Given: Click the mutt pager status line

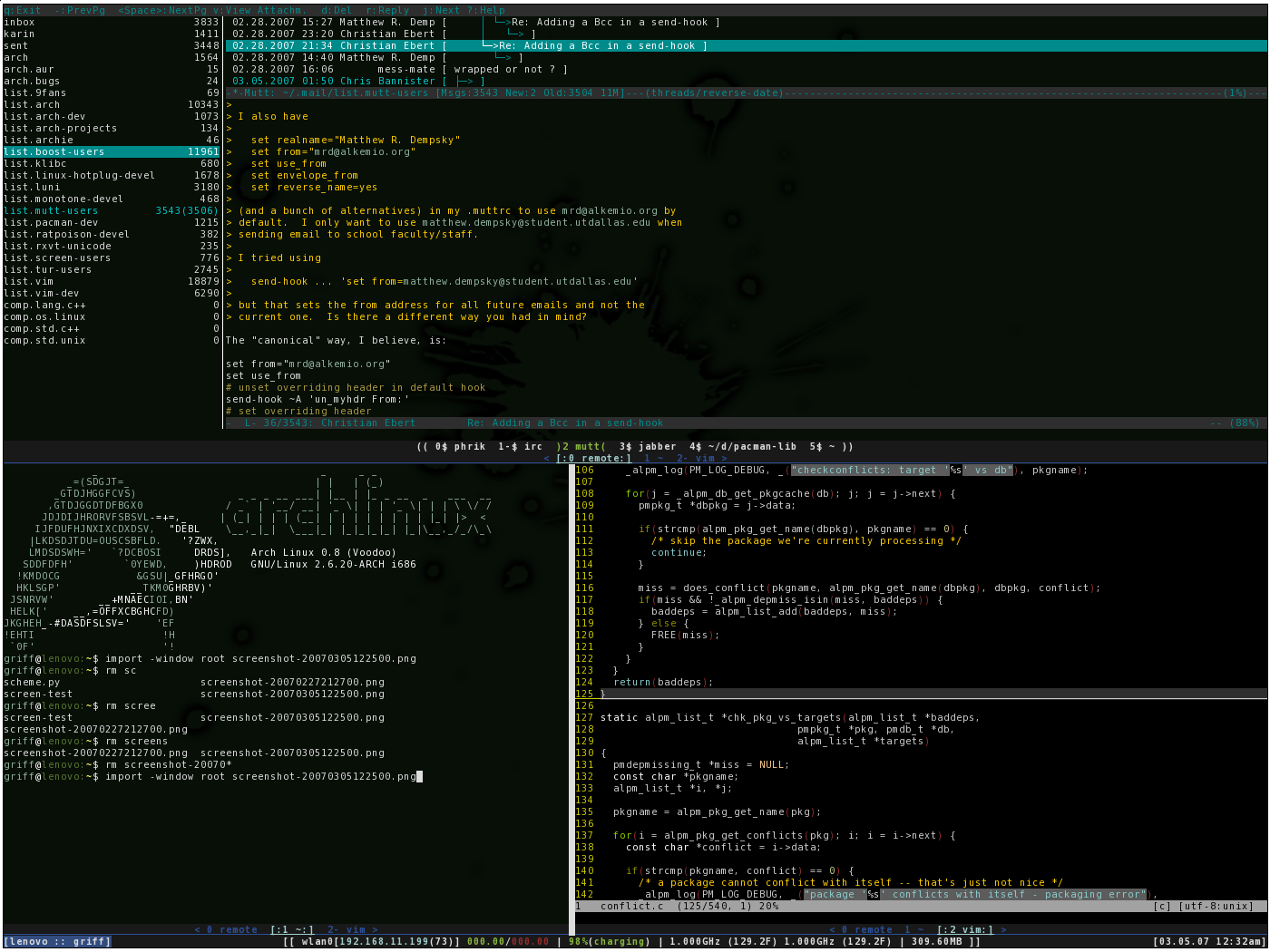Looking at the screenshot, I should (746, 423).
